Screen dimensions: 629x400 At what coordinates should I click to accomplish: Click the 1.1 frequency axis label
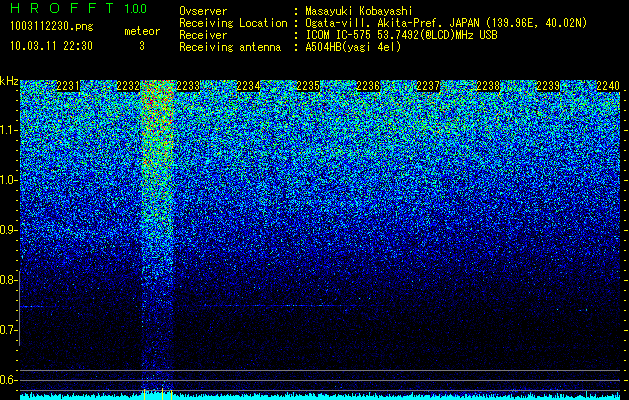click(x=9, y=130)
